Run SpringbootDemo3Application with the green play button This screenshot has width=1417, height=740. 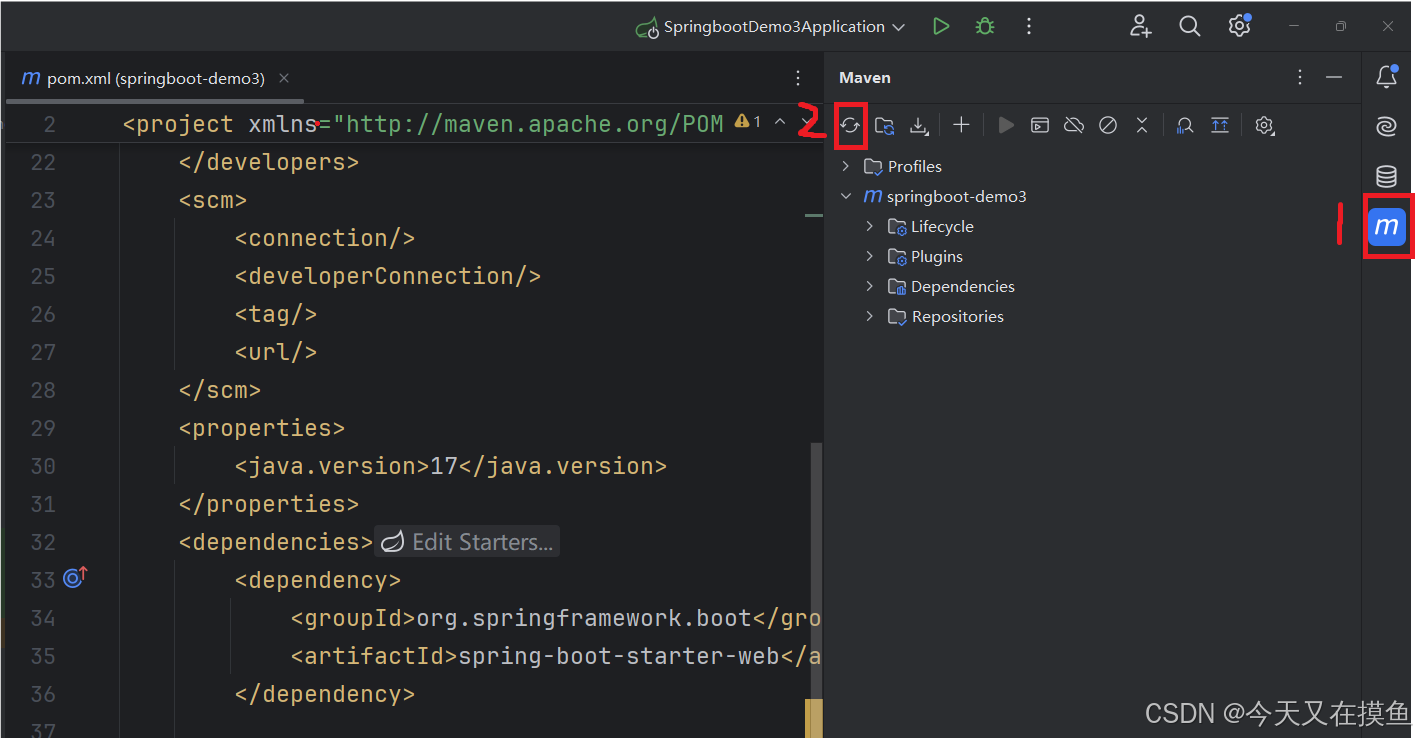940,27
